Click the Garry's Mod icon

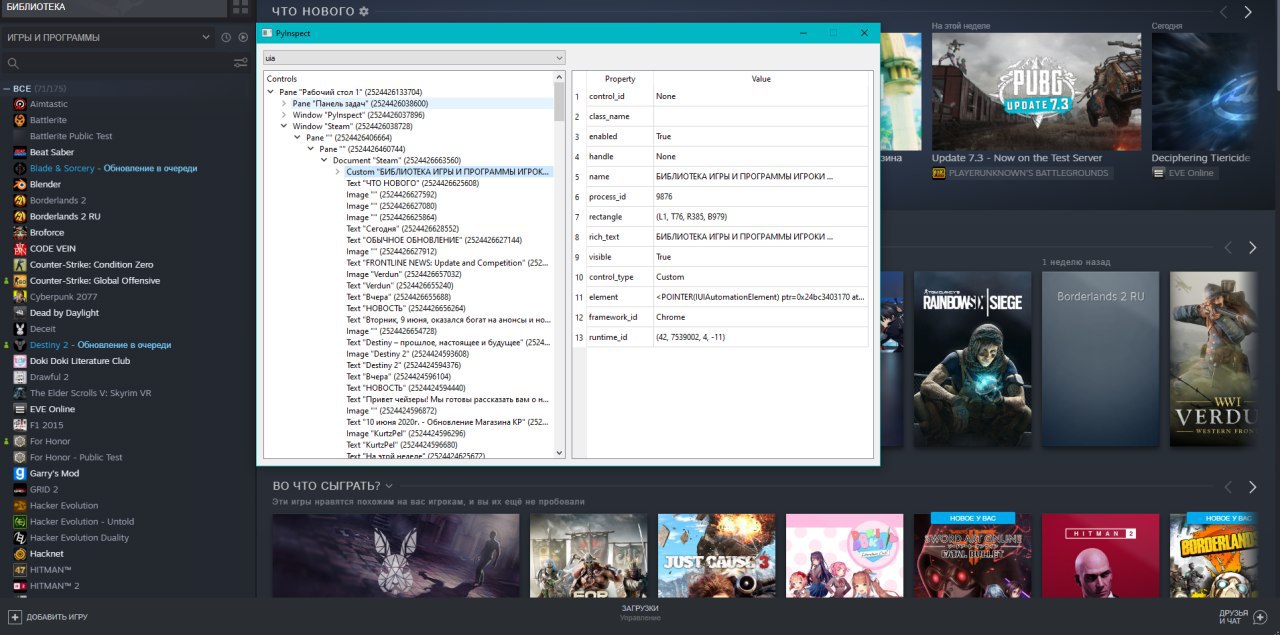click(20, 473)
